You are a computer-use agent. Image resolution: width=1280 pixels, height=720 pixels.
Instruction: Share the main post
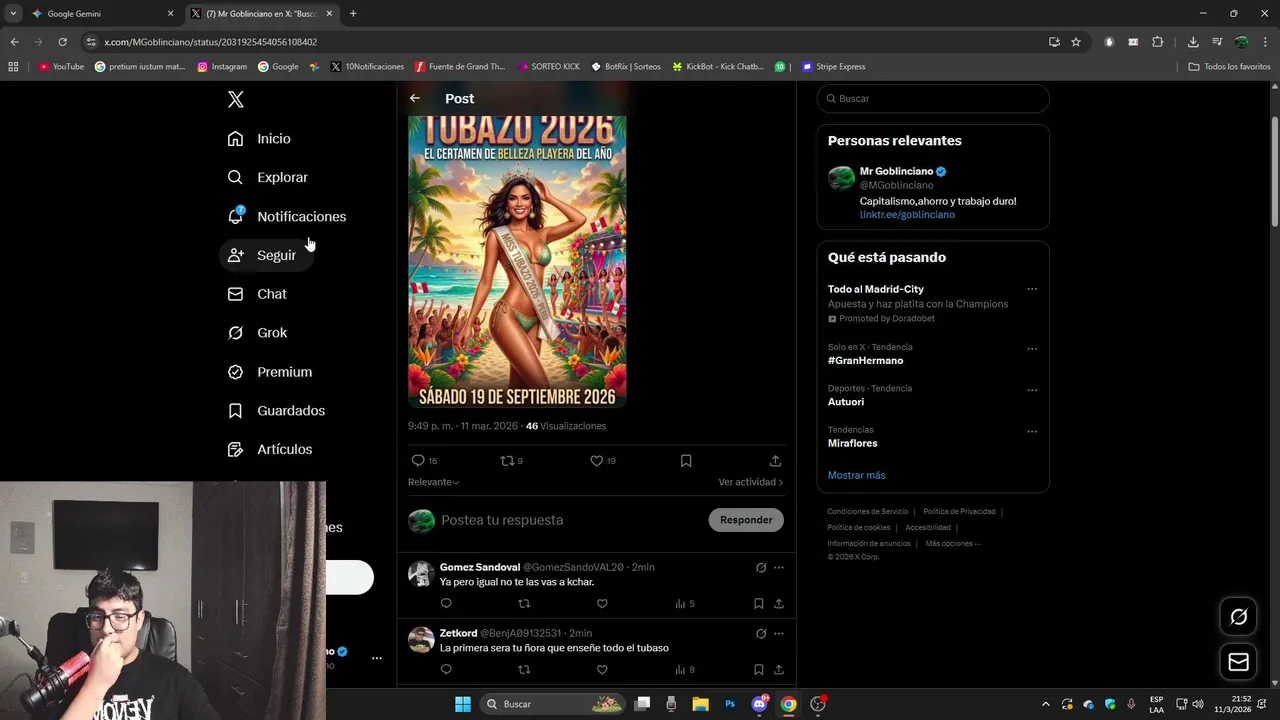775,461
